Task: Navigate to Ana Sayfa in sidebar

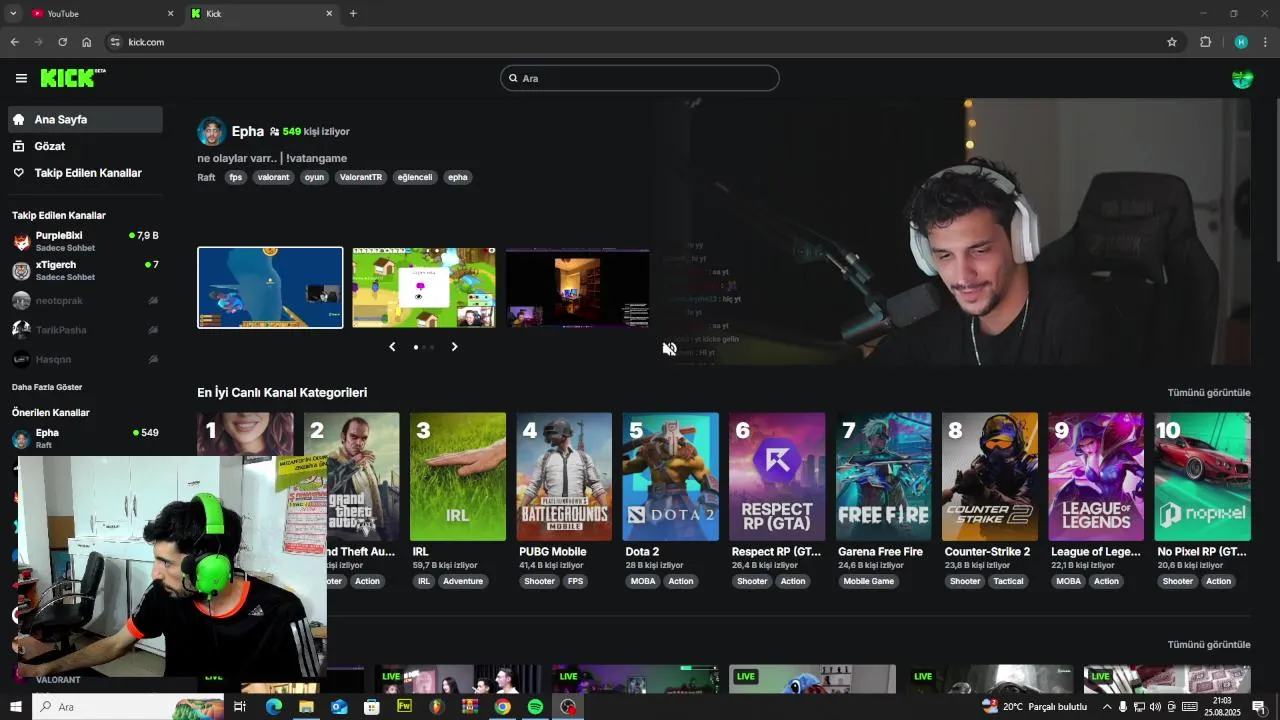Action: (85, 119)
